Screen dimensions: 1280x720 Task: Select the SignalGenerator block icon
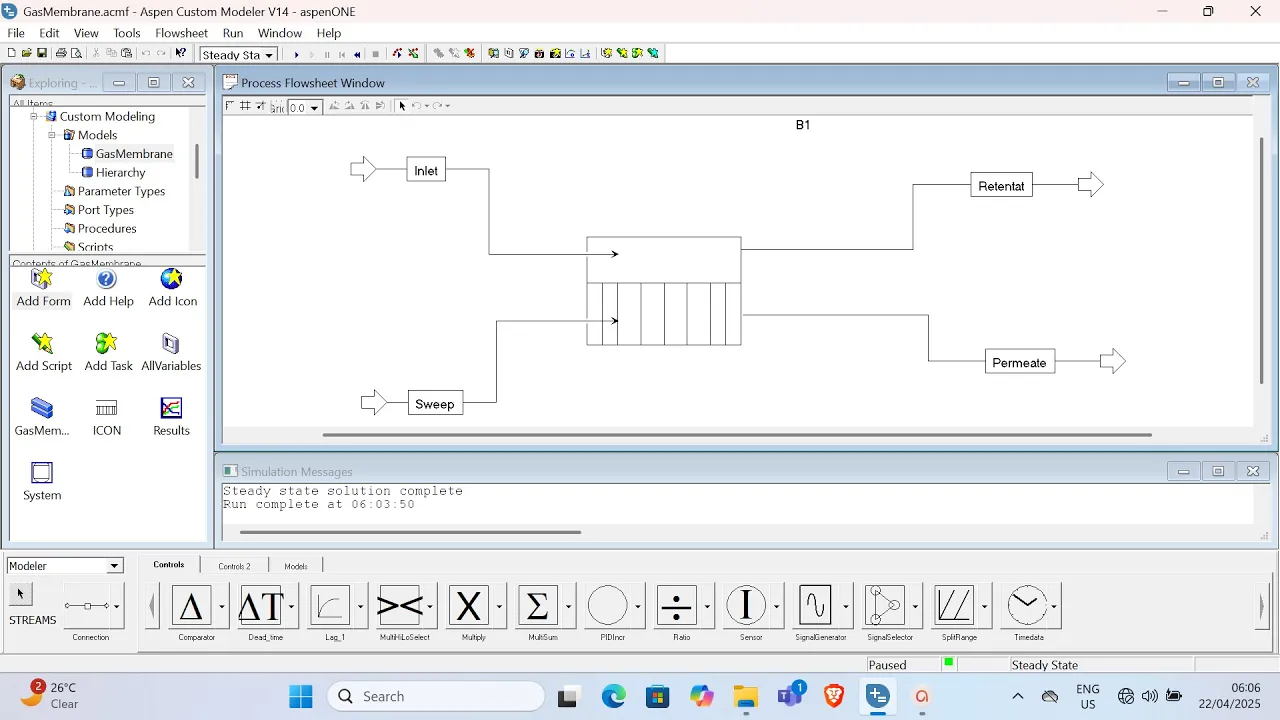point(816,606)
